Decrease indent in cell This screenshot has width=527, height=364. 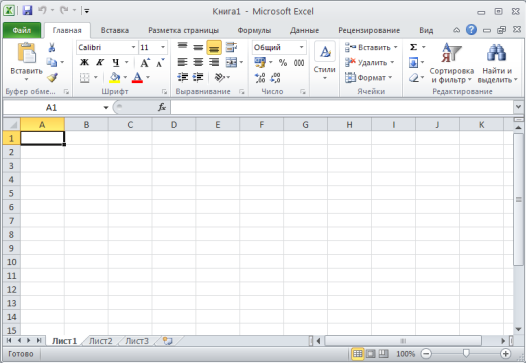pyautogui.click(x=183, y=78)
